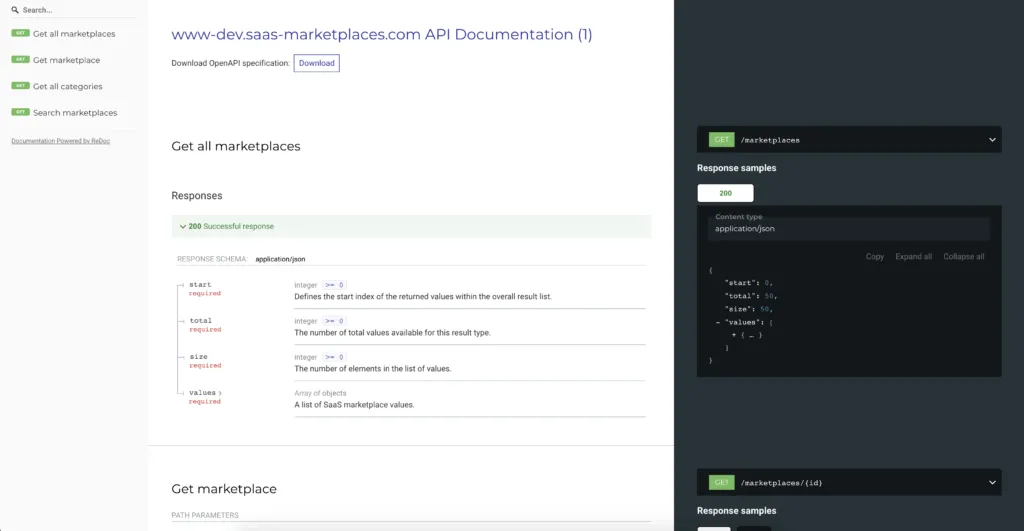Open the application/json content type selector

coord(848,229)
